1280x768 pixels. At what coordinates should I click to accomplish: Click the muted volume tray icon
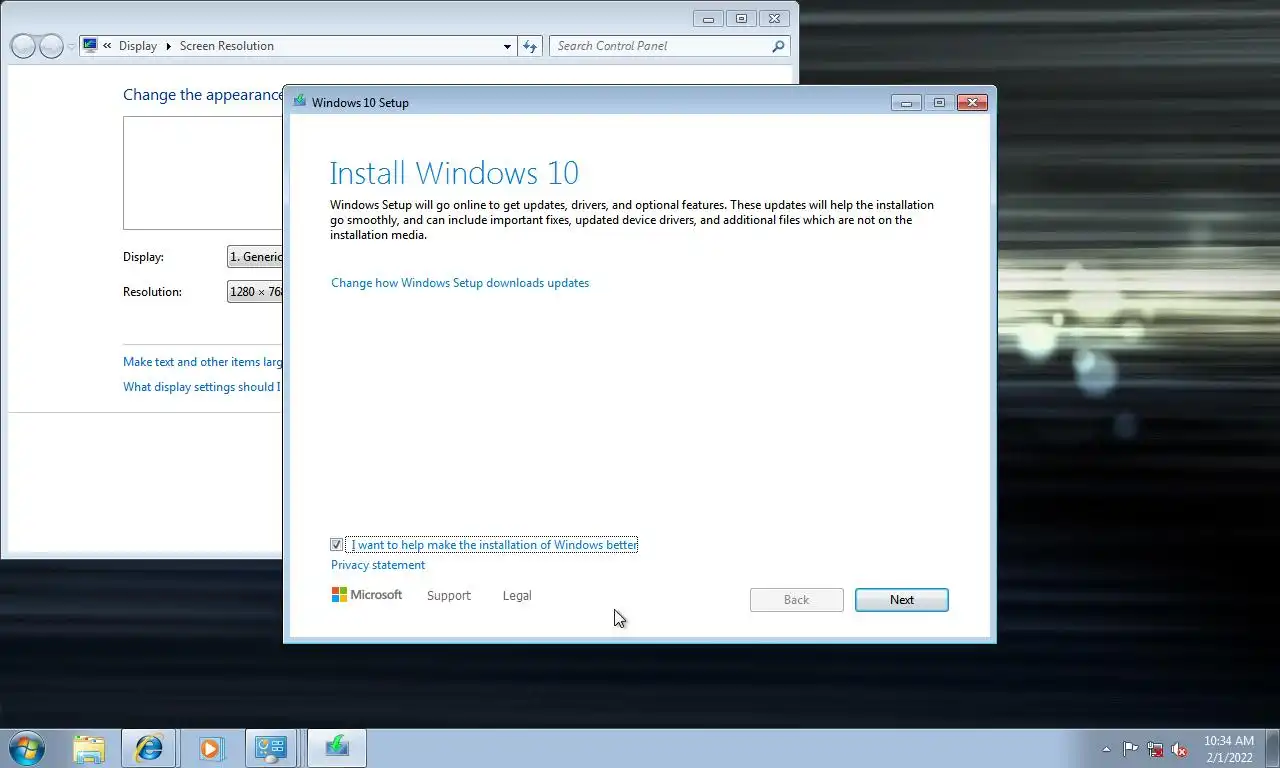pyautogui.click(x=1179, y=749)
